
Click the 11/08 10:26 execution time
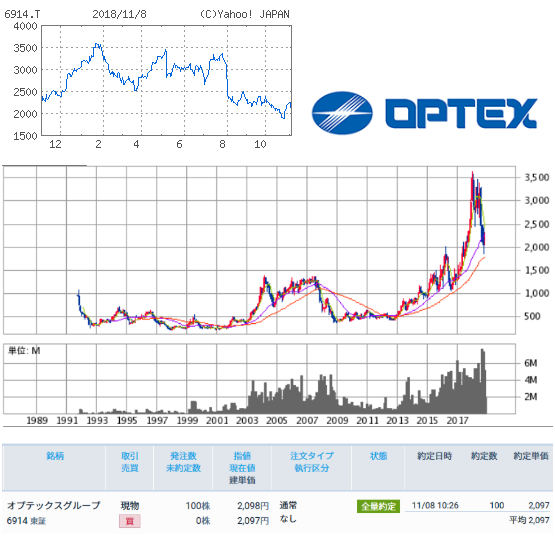click(435, 506)
